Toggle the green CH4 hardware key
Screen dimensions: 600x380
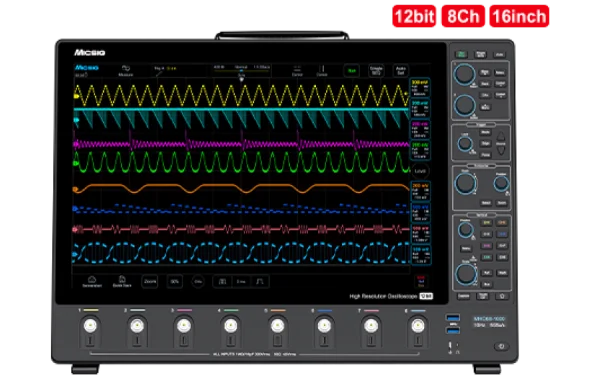pos(486,257)
